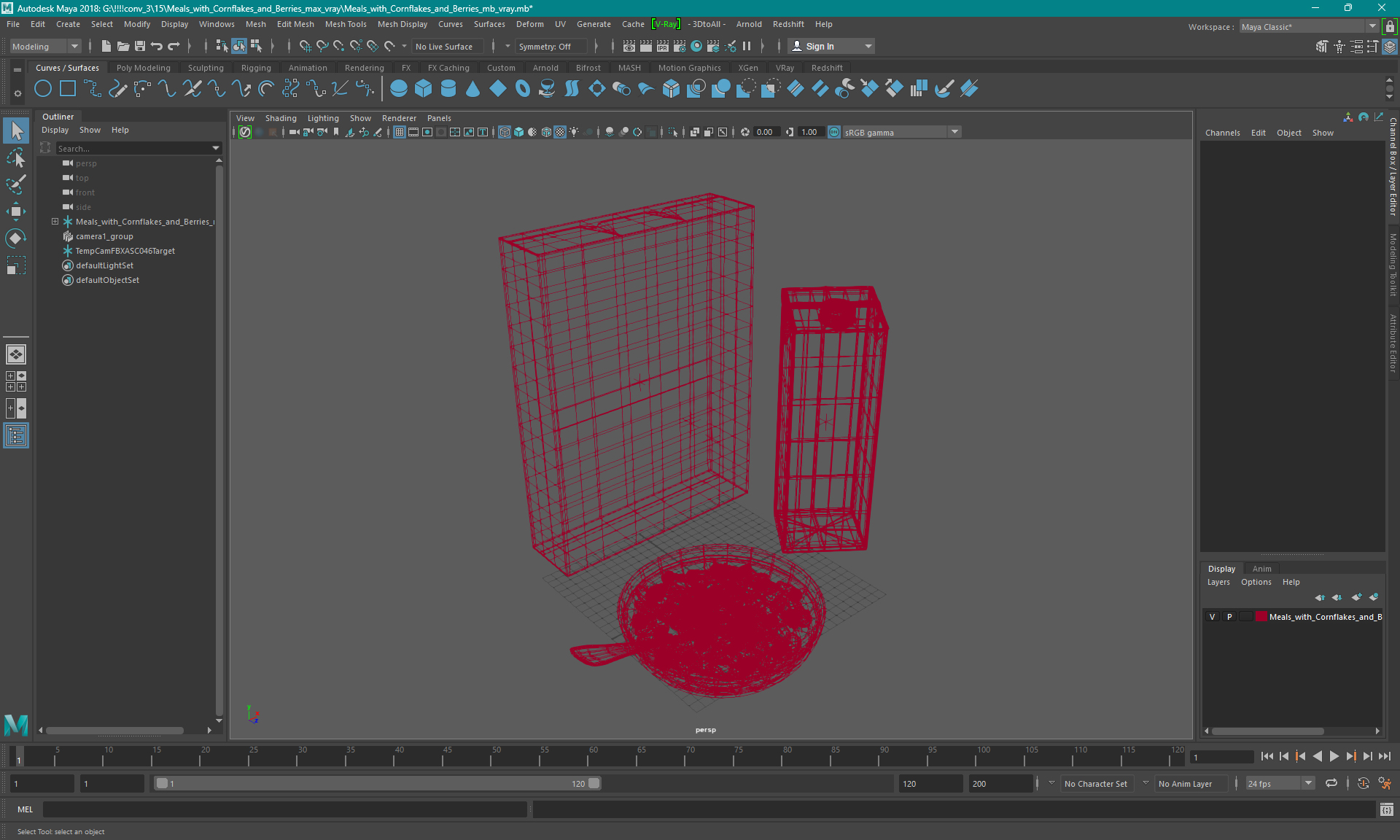Image resolution: width=1400 pixels, height=840 pixels.
Task: Create a NURBS plane from shelf
Action: click(498, 89)
